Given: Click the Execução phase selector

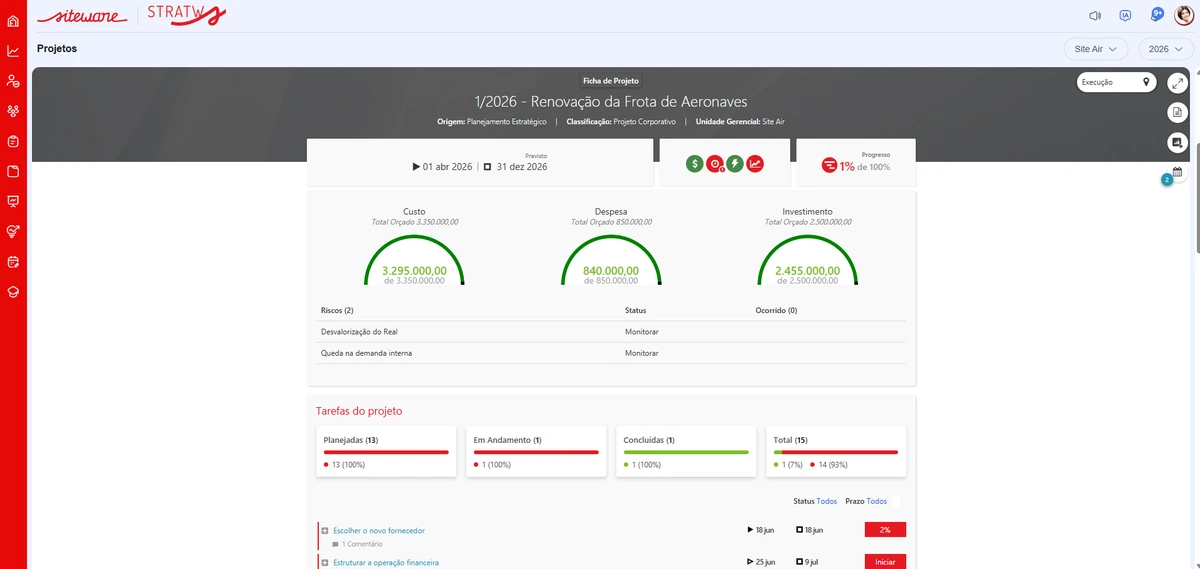Looking at the screenshot, I should coord(1116,83).
